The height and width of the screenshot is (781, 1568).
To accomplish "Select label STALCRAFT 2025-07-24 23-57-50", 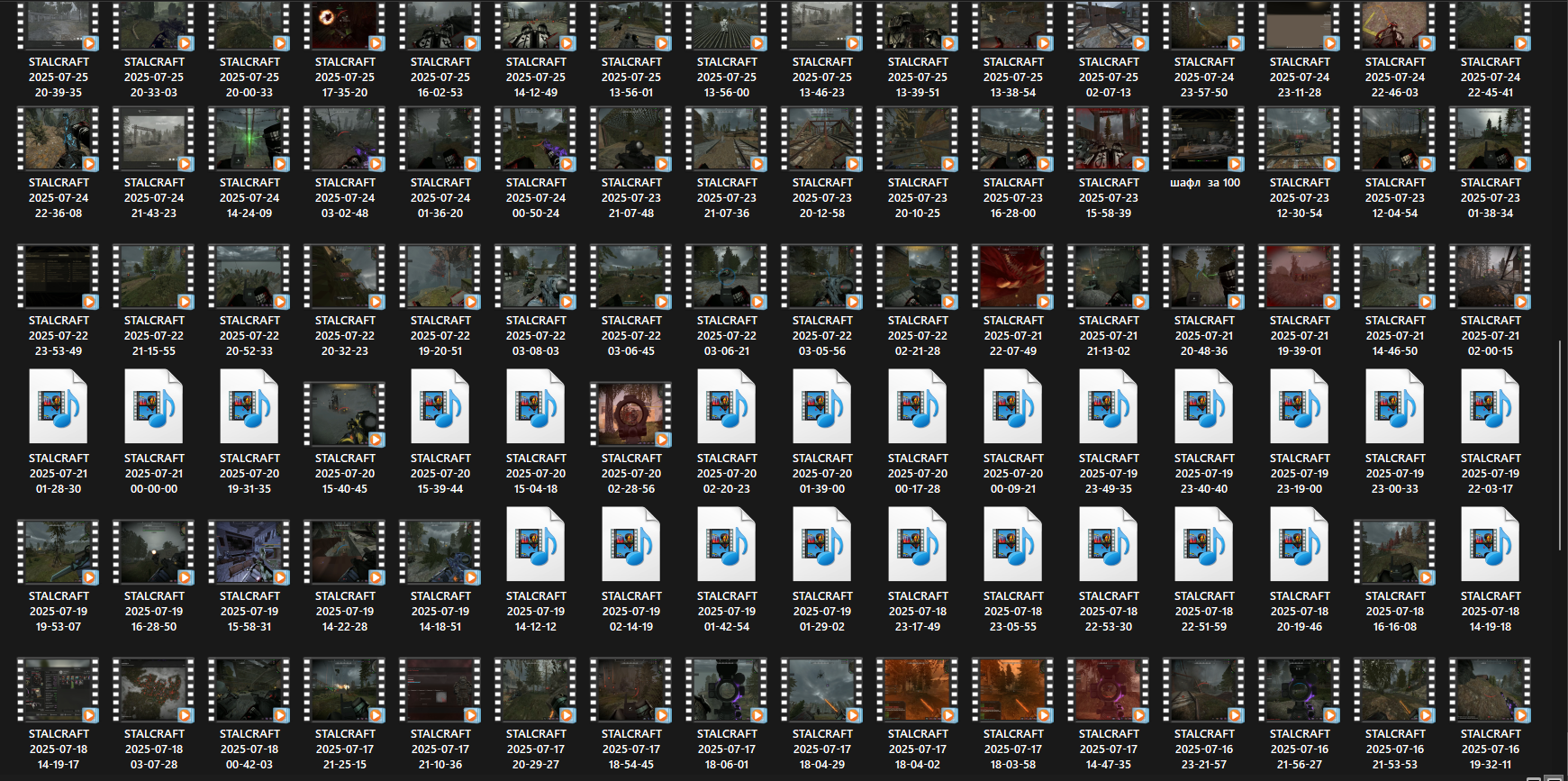I will coord(1204,77).
